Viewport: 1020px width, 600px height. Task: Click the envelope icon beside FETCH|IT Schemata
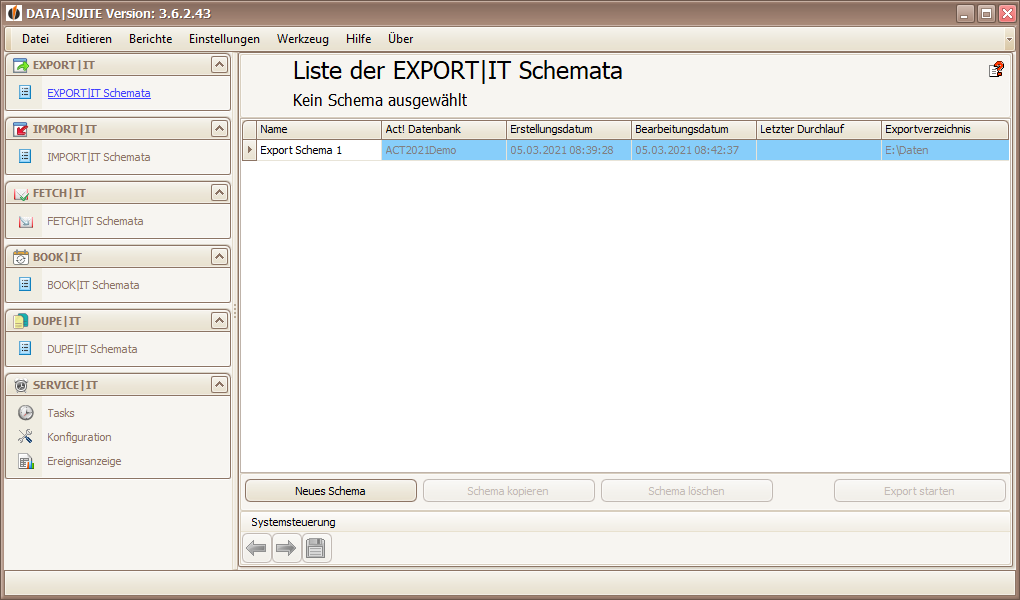[25, 221]
